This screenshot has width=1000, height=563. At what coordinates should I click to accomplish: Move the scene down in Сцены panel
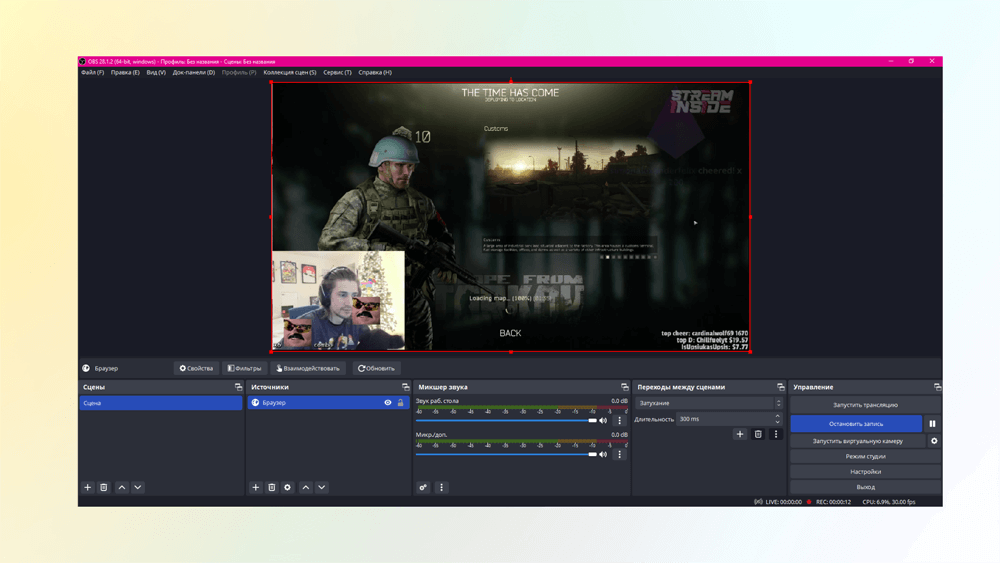click(x=138, y=487)
